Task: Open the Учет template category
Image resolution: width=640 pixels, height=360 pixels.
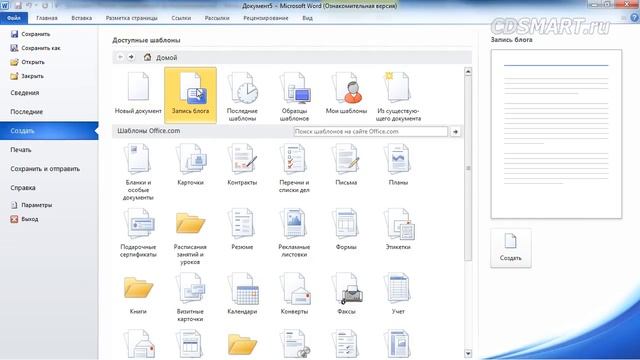Action: pos(398,294)
